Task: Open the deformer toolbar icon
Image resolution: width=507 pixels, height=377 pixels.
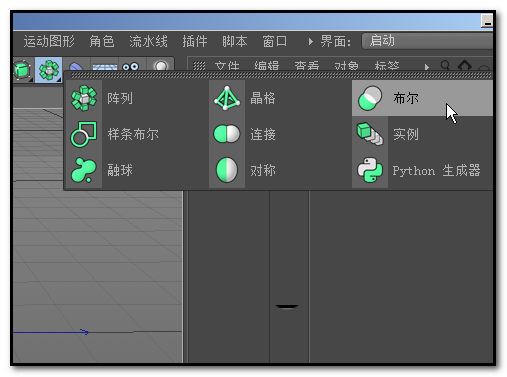Action: click(76, 66)
